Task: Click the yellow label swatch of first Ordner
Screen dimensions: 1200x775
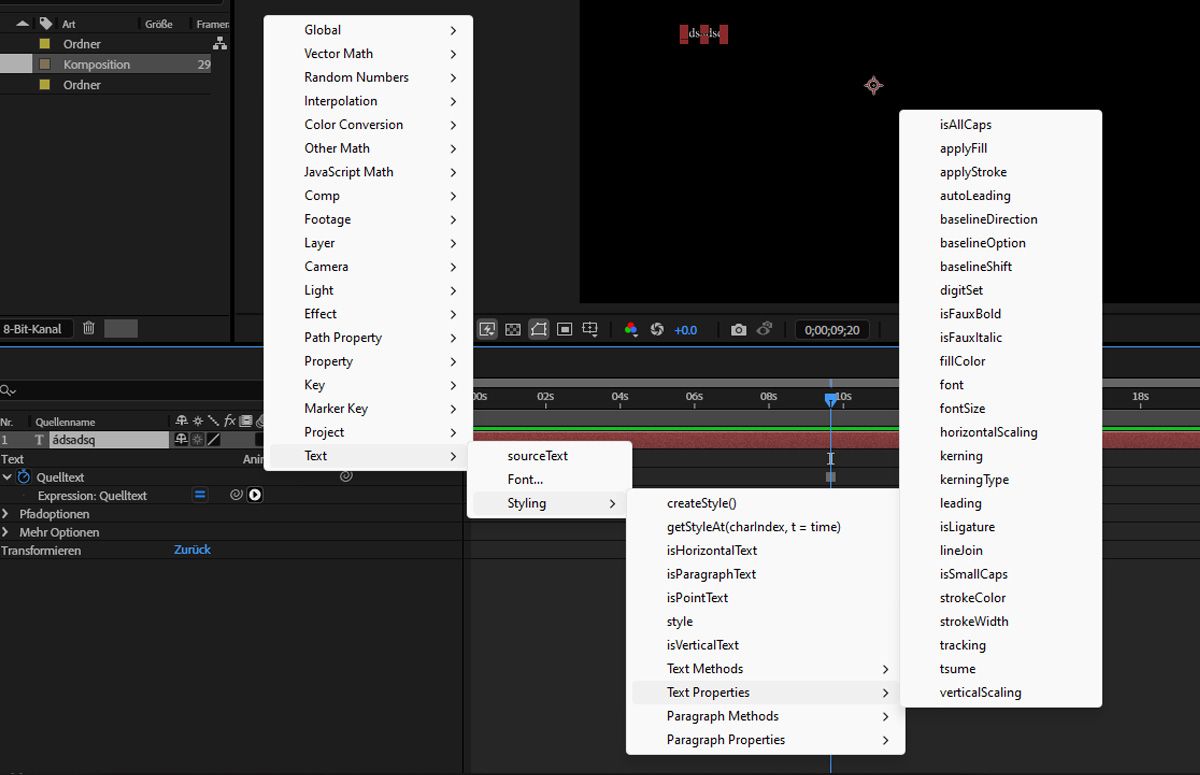Action: pyautogui.click(x=44, y=44)
